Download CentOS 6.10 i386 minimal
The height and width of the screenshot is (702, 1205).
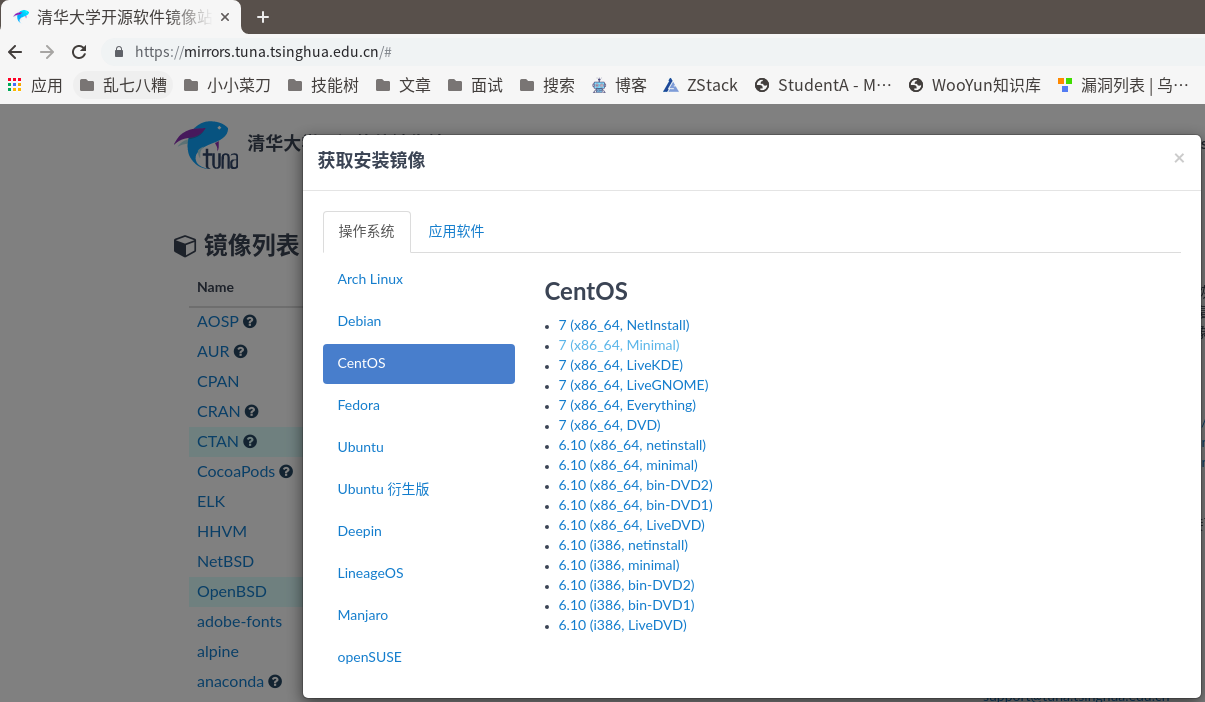pos(619,565)
